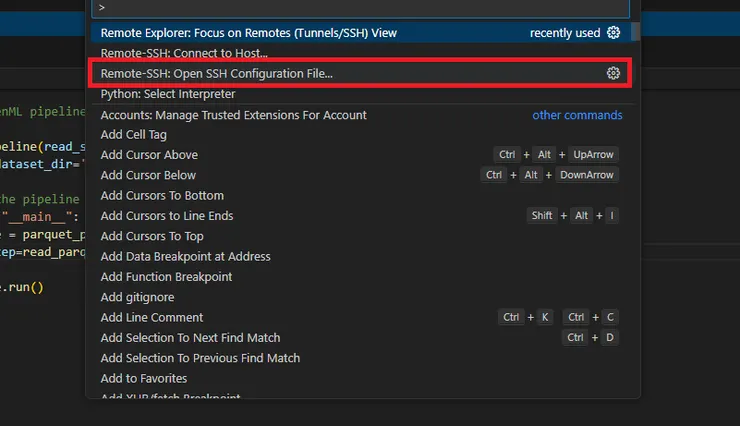The image size is (740, 426).
Task: Click the 'other commands' label
Action: coord(577,115)
